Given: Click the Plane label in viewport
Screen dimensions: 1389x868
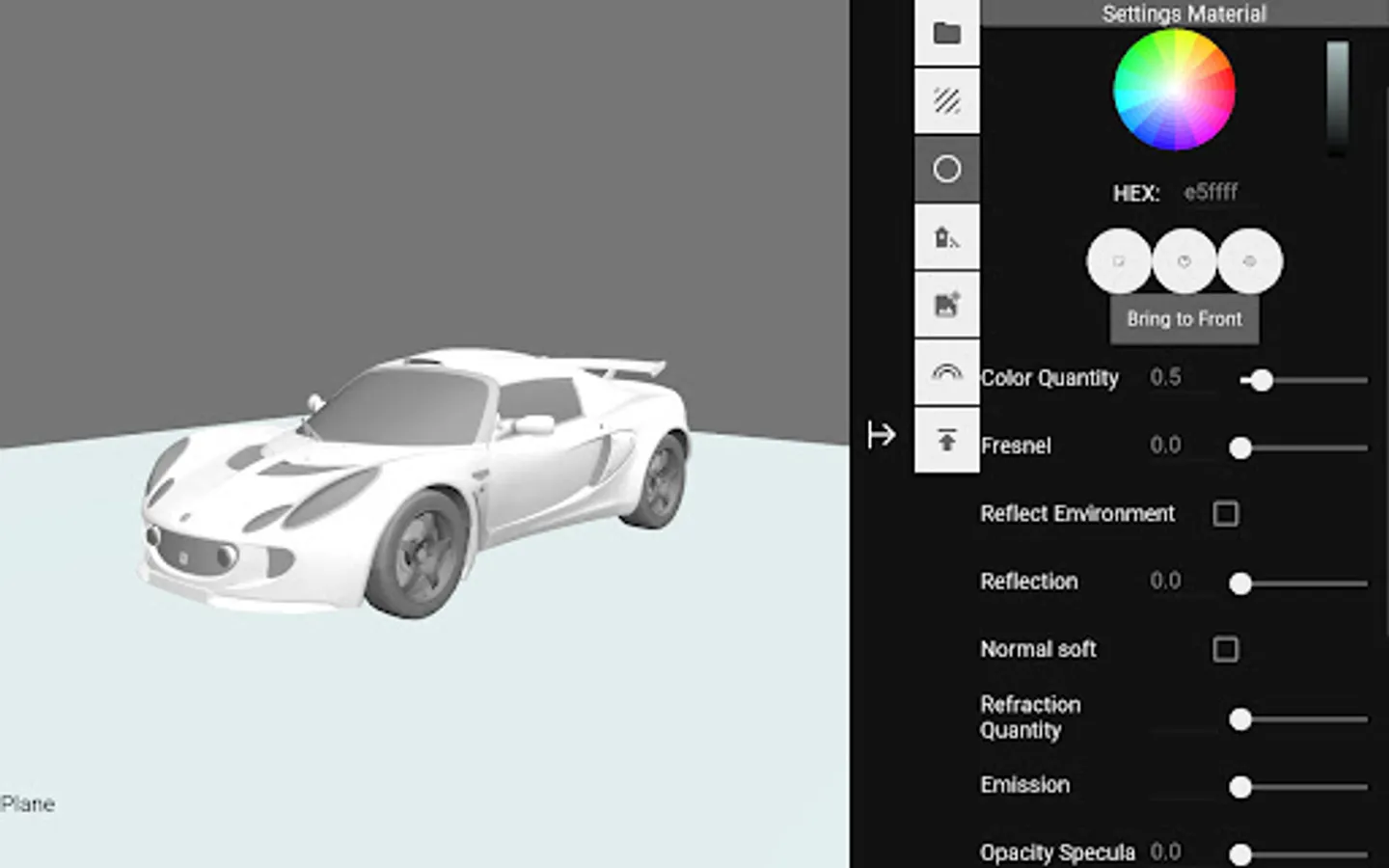Looking at the screenshot, I should coord(27,804).
